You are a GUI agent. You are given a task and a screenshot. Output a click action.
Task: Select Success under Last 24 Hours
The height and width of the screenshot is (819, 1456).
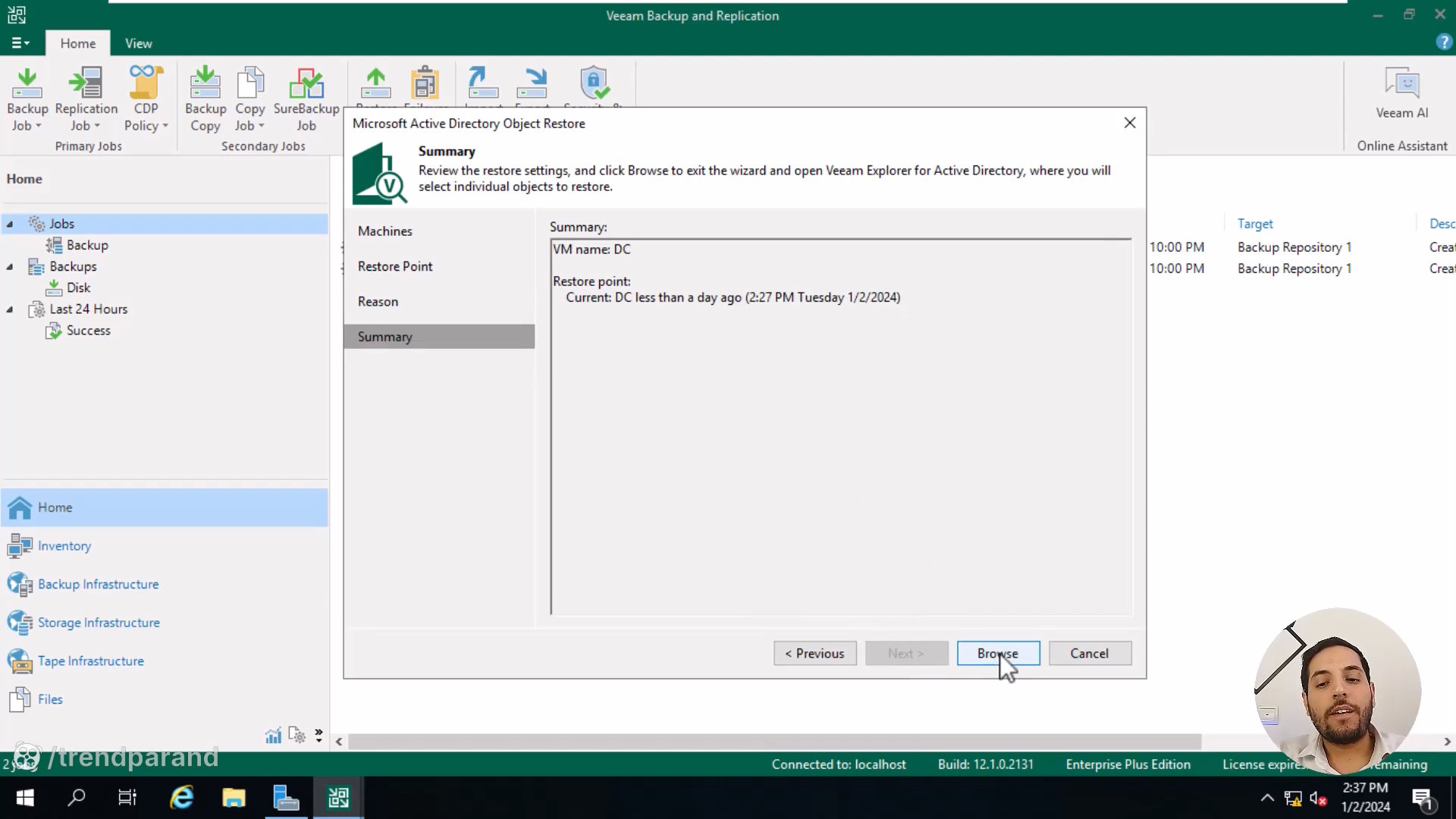[88, 330]
